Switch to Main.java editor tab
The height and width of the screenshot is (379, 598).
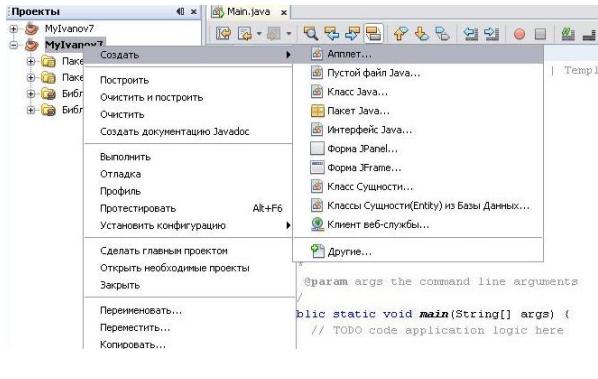249,12
